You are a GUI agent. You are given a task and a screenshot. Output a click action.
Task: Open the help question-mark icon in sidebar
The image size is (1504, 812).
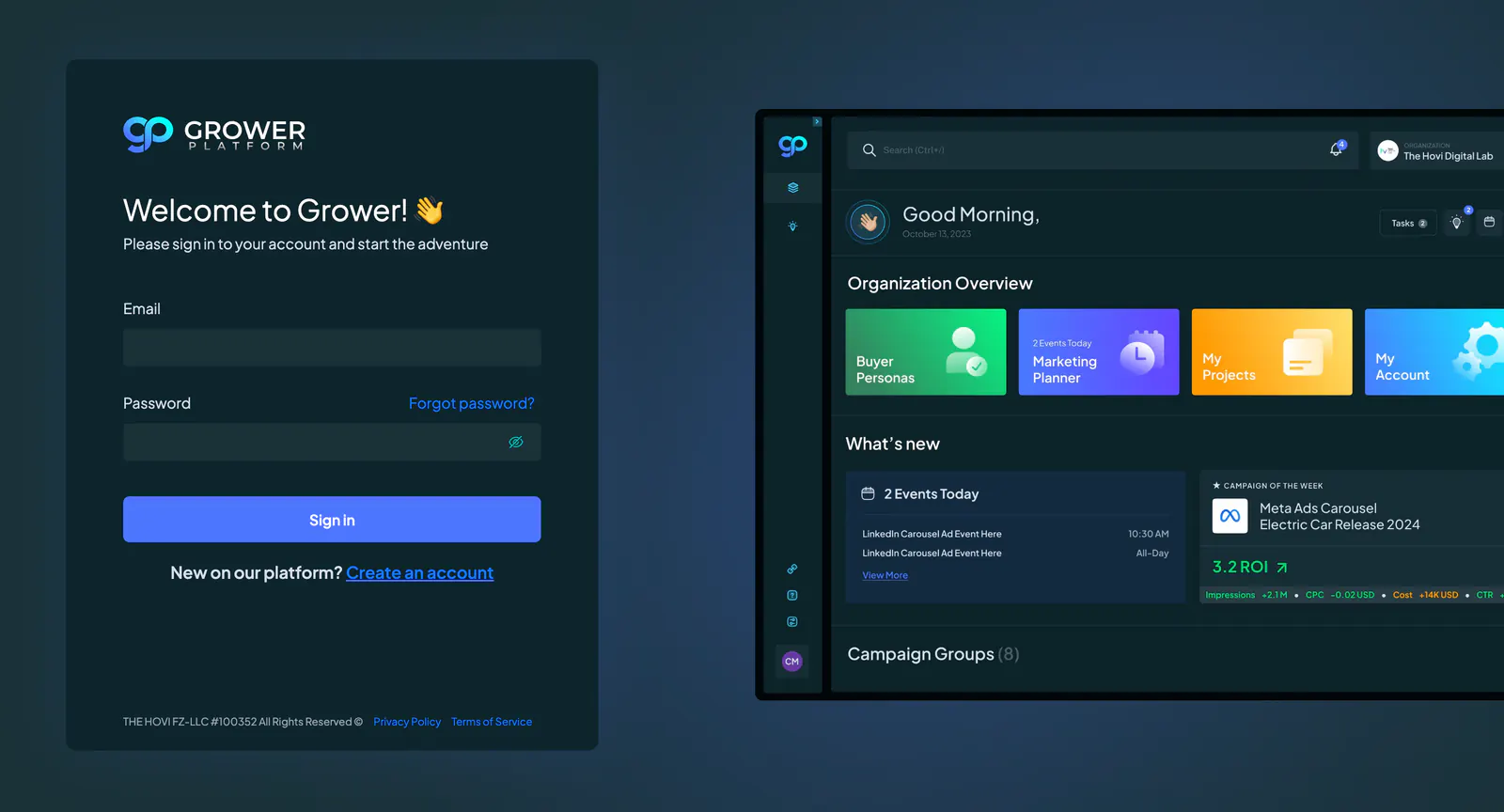pyautogui.click(x=792, y=595)
